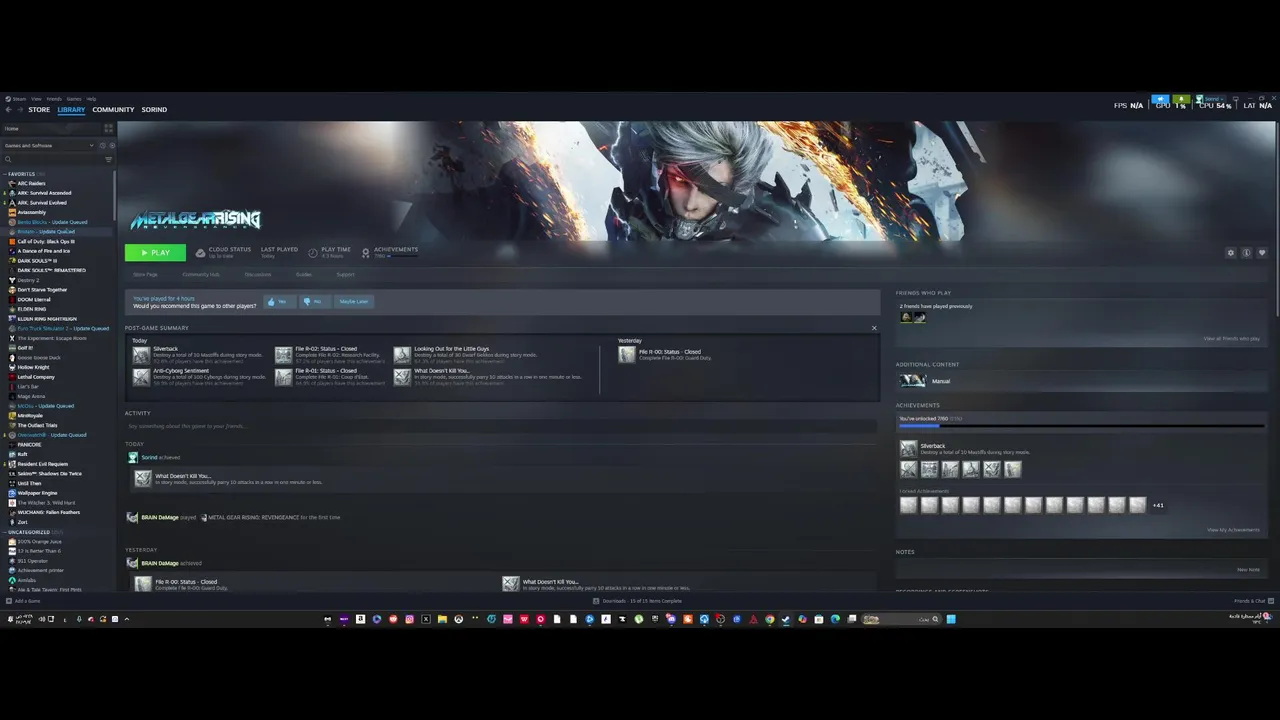Open Games and Software filter dropdown
The height and width of the screenshot is (720, 1280).
tap(48, 145)
